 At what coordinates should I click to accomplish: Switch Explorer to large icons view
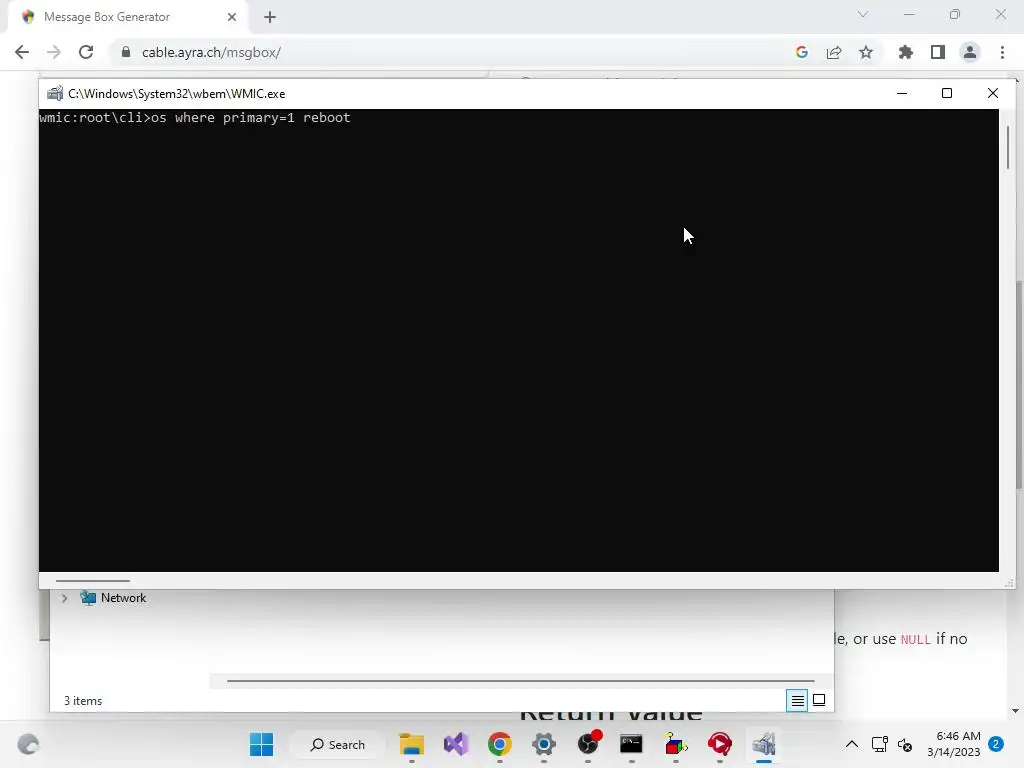click(x=819, y=701)
